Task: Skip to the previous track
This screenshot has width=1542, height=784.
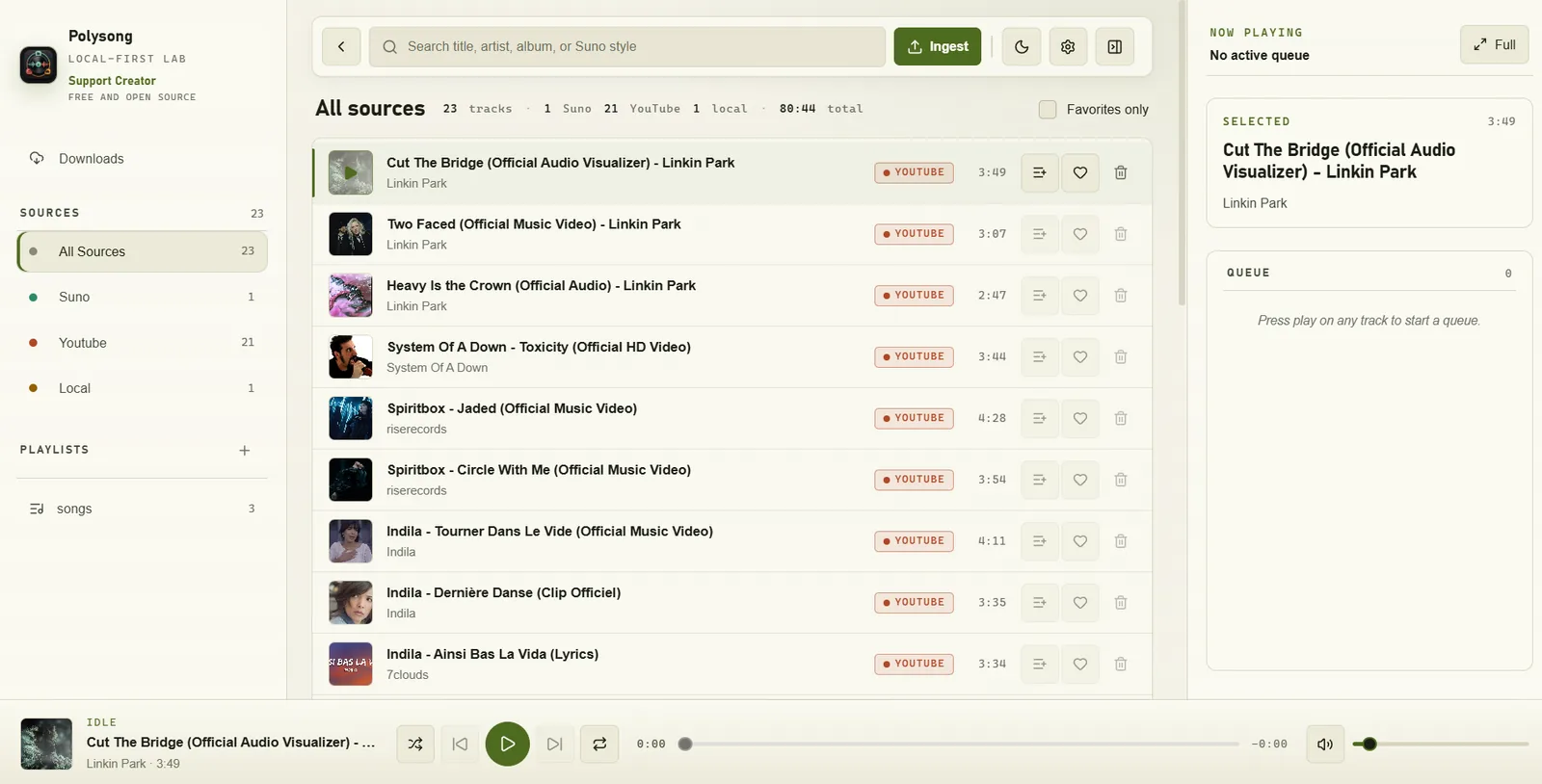Action: coord(460,744)
